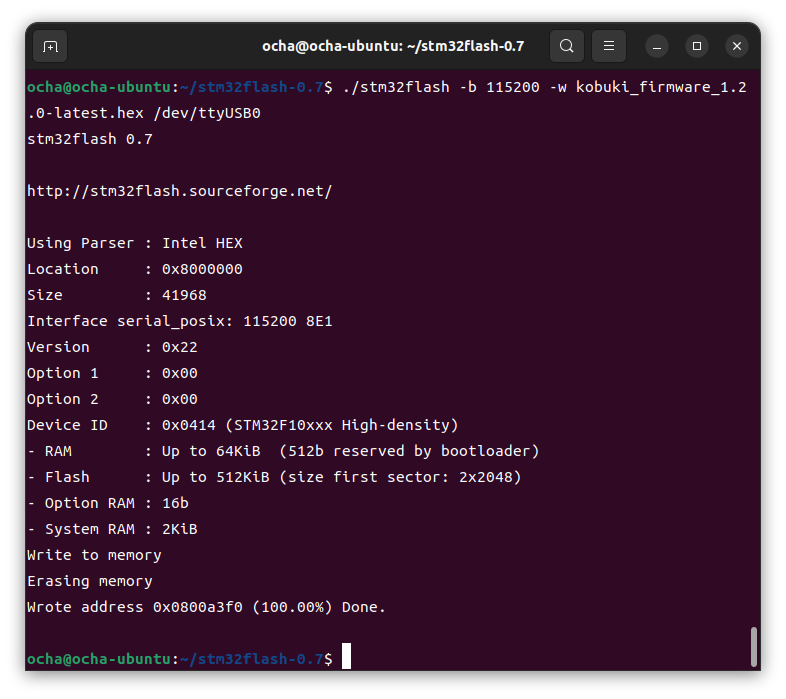Open the hamburger menu in the header
Image resolution: width=786 pixels, height=699 pixels.
pos(608,46)
